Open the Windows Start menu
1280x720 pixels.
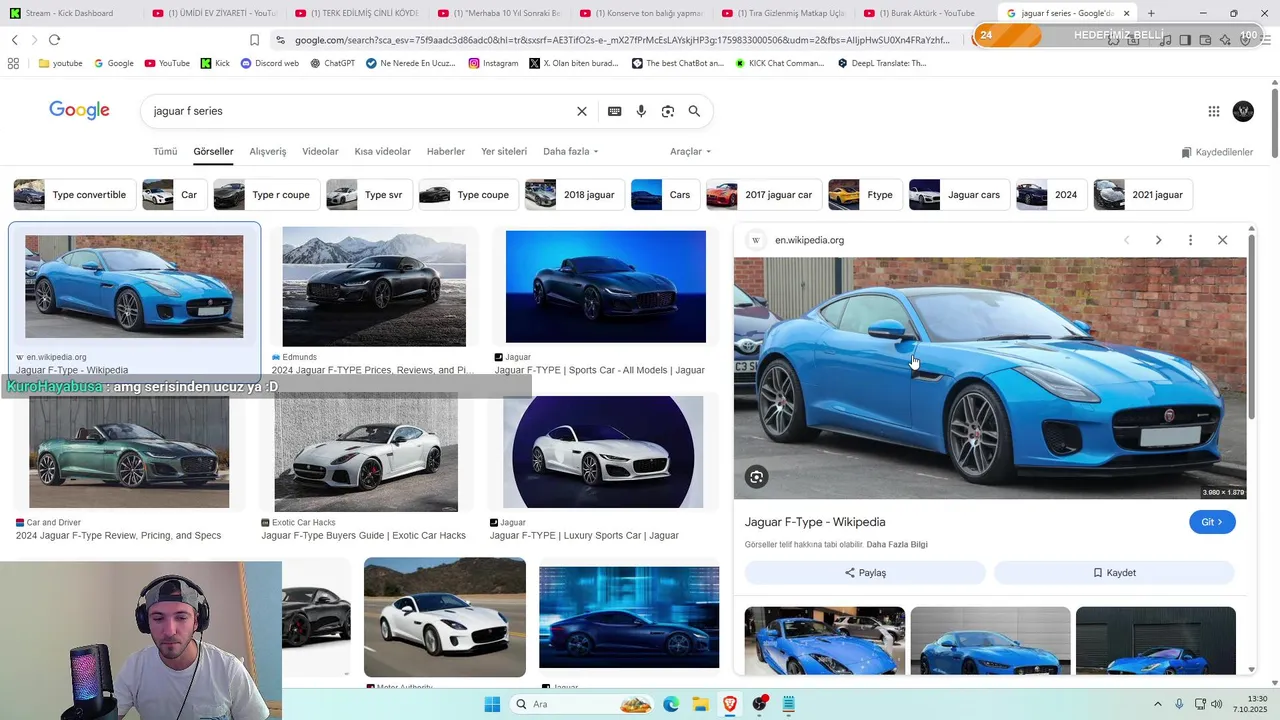[x=492, y=704]
